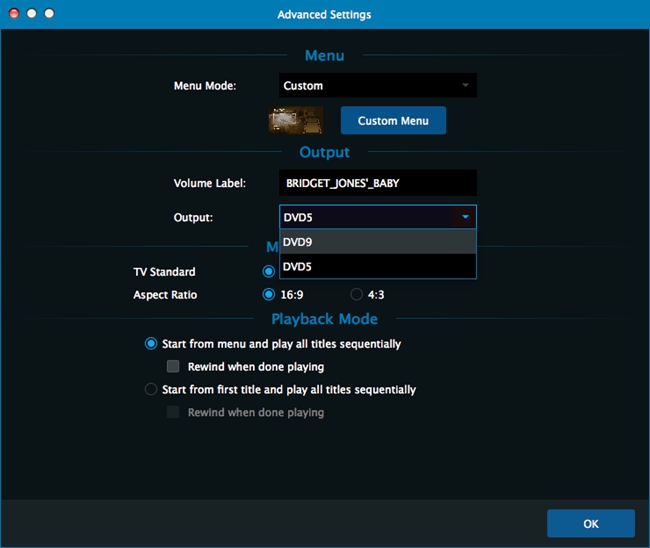Click the Custom Menu button
Viewport: 650px width, 548px height.
point(393,120)
